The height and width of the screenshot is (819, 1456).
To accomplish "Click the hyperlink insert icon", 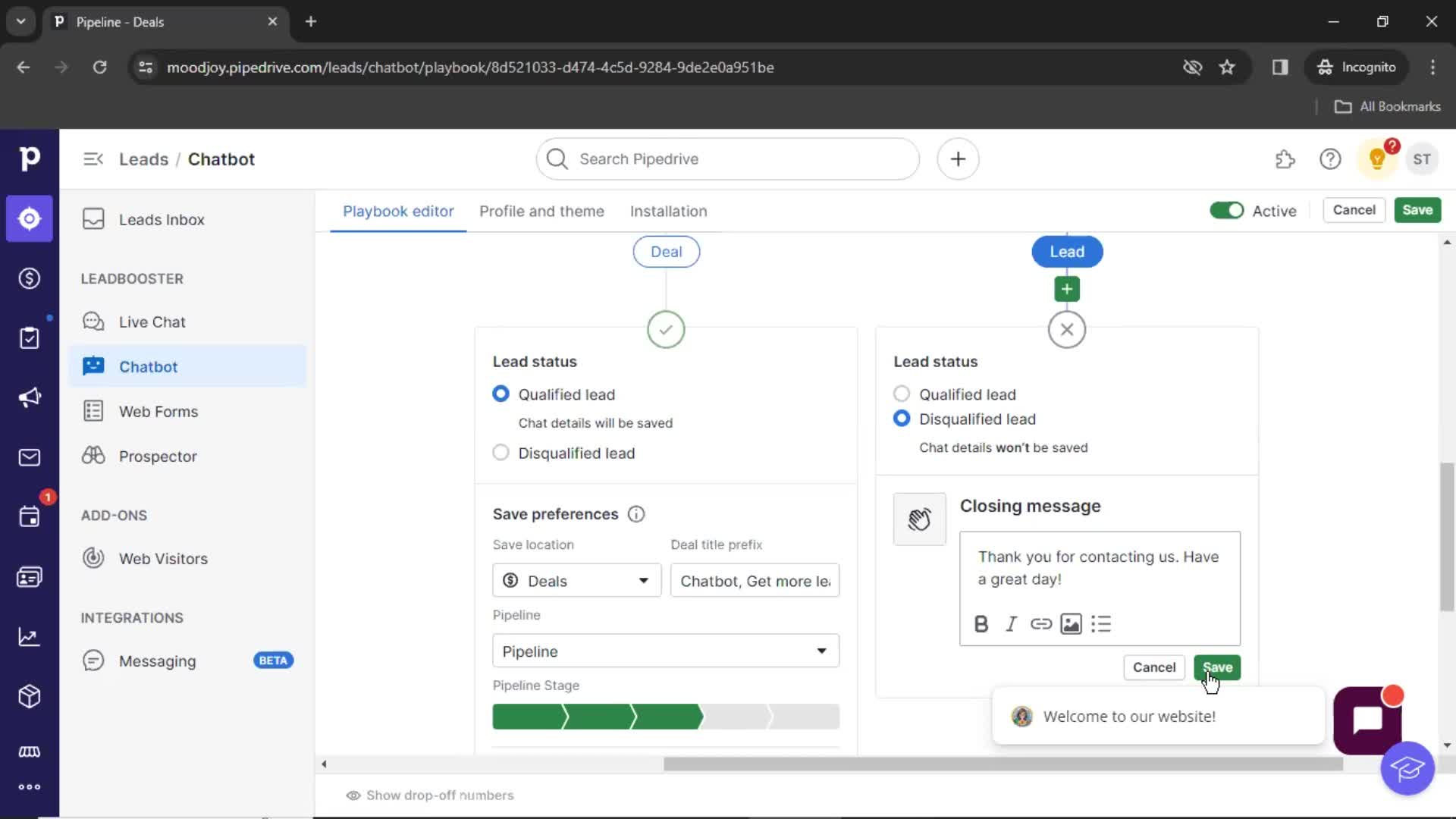I will pos(1040,624).
